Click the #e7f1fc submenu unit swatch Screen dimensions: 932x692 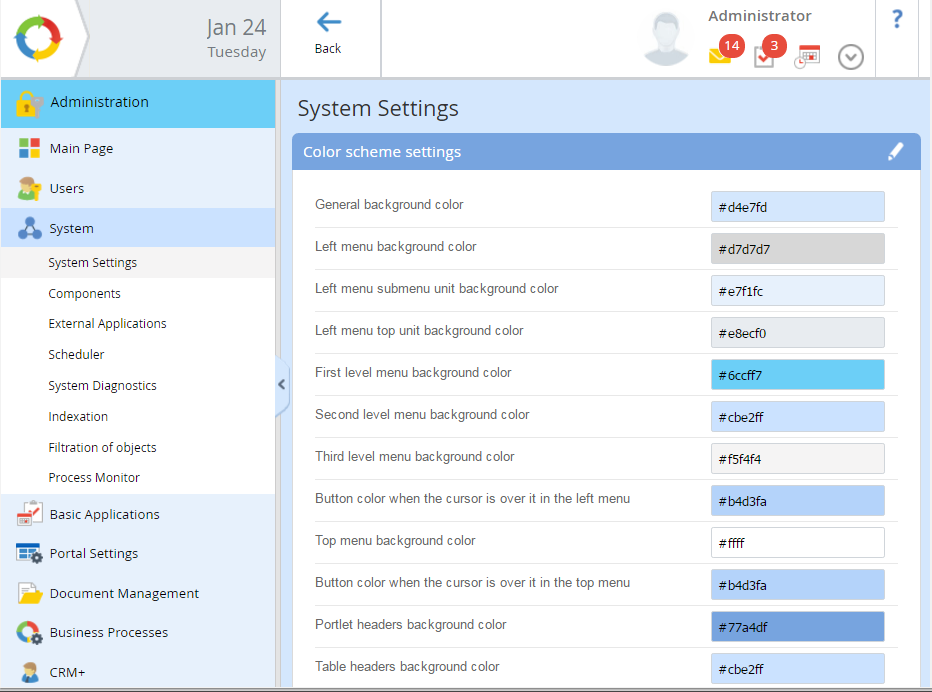pyautogui.click(x=798, y=291)
